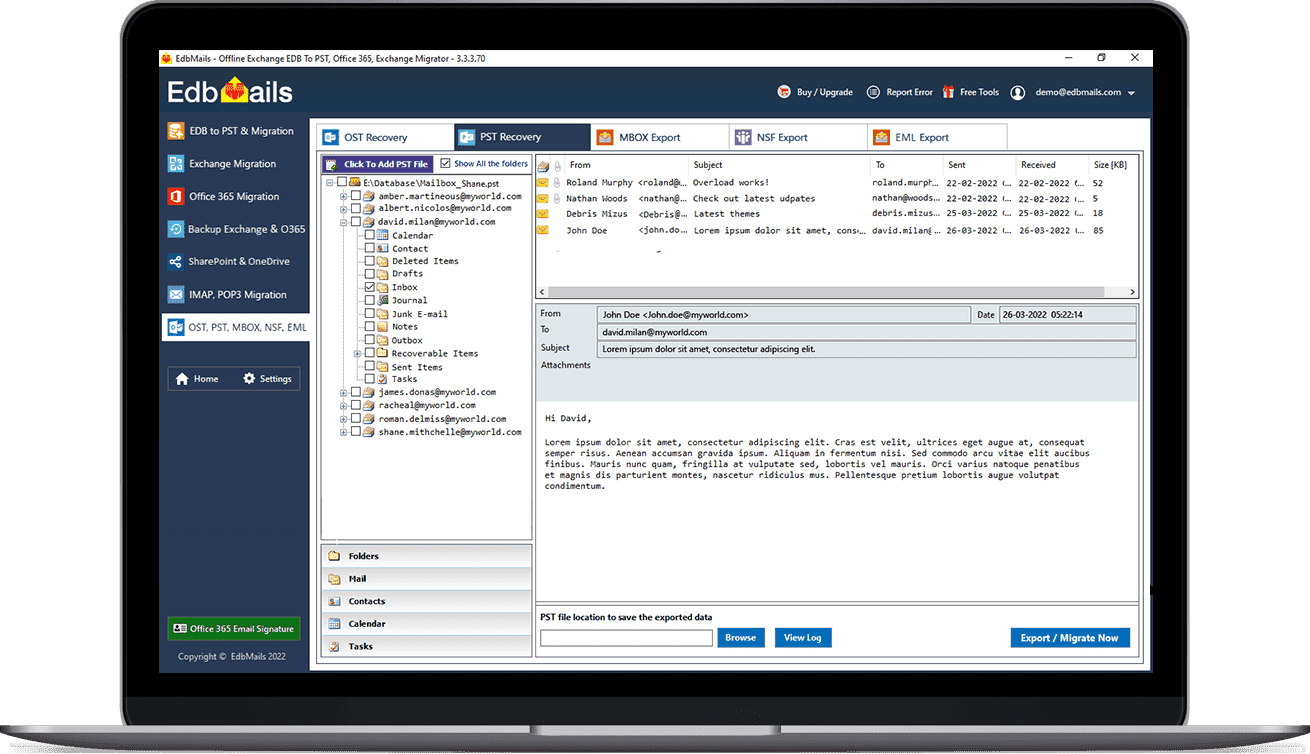Toggle Show All the folders checkbox
The height and width of the screenshot is (754, 1310).
pos(446,163)
